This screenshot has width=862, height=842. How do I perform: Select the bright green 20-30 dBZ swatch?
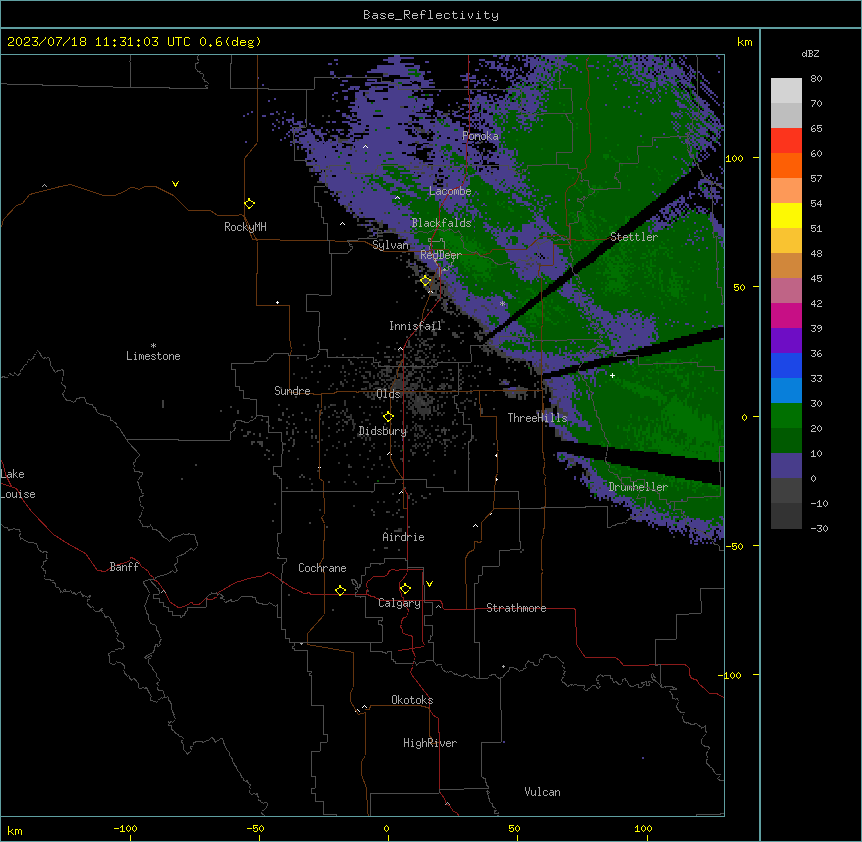pyautogui.click(x=786, y=416)
